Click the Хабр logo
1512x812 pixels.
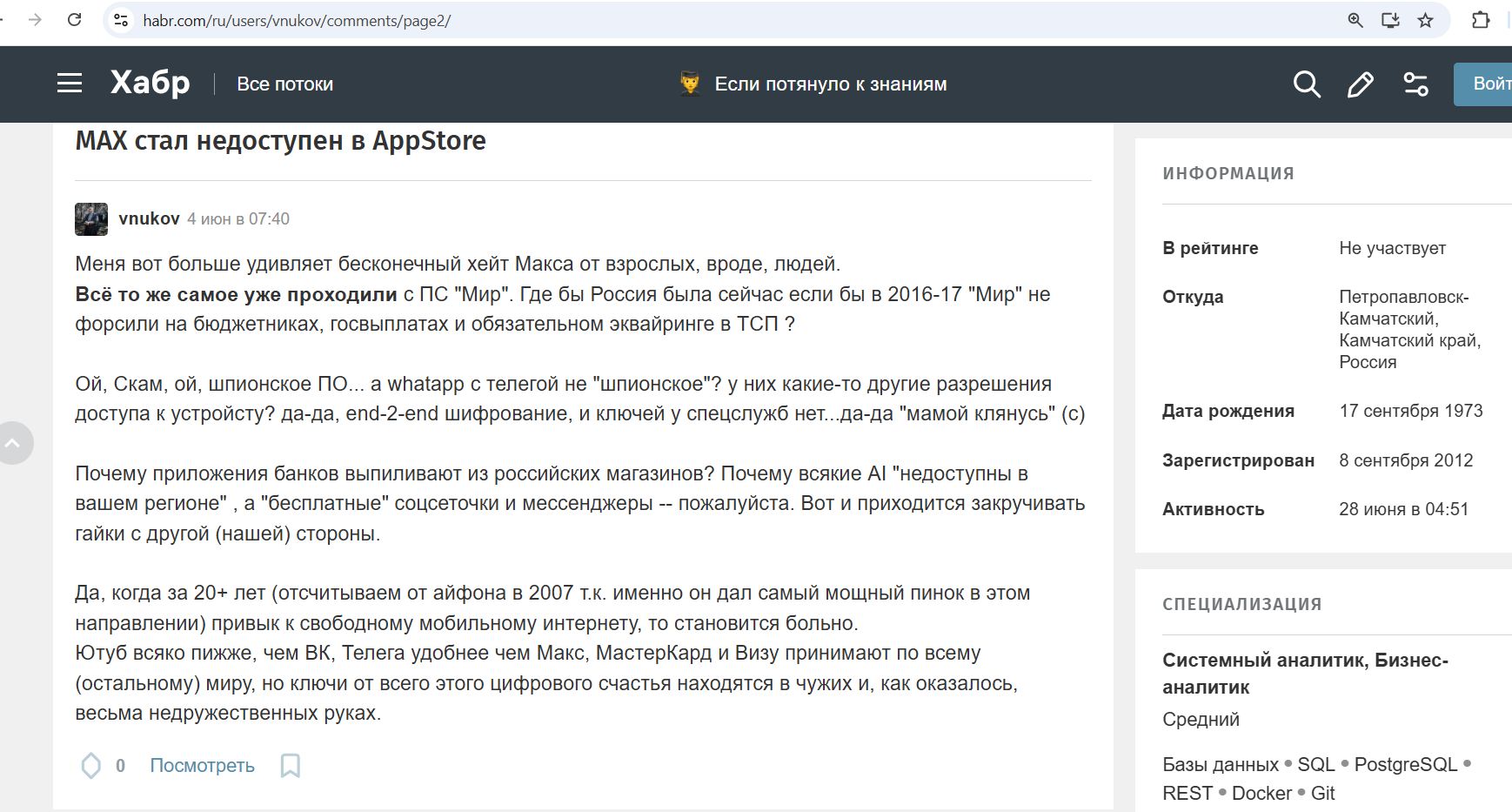(x=150, y=84)
